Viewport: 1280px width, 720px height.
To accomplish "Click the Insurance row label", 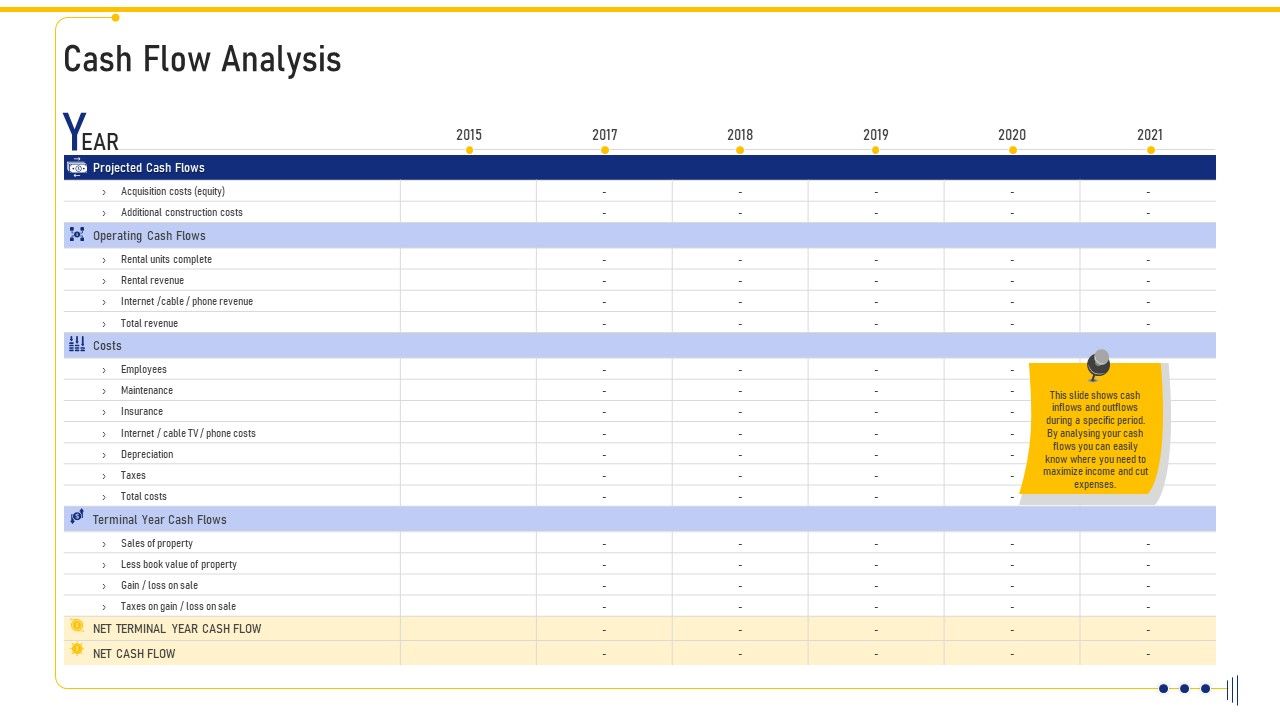I will click(x=142, y=411).
